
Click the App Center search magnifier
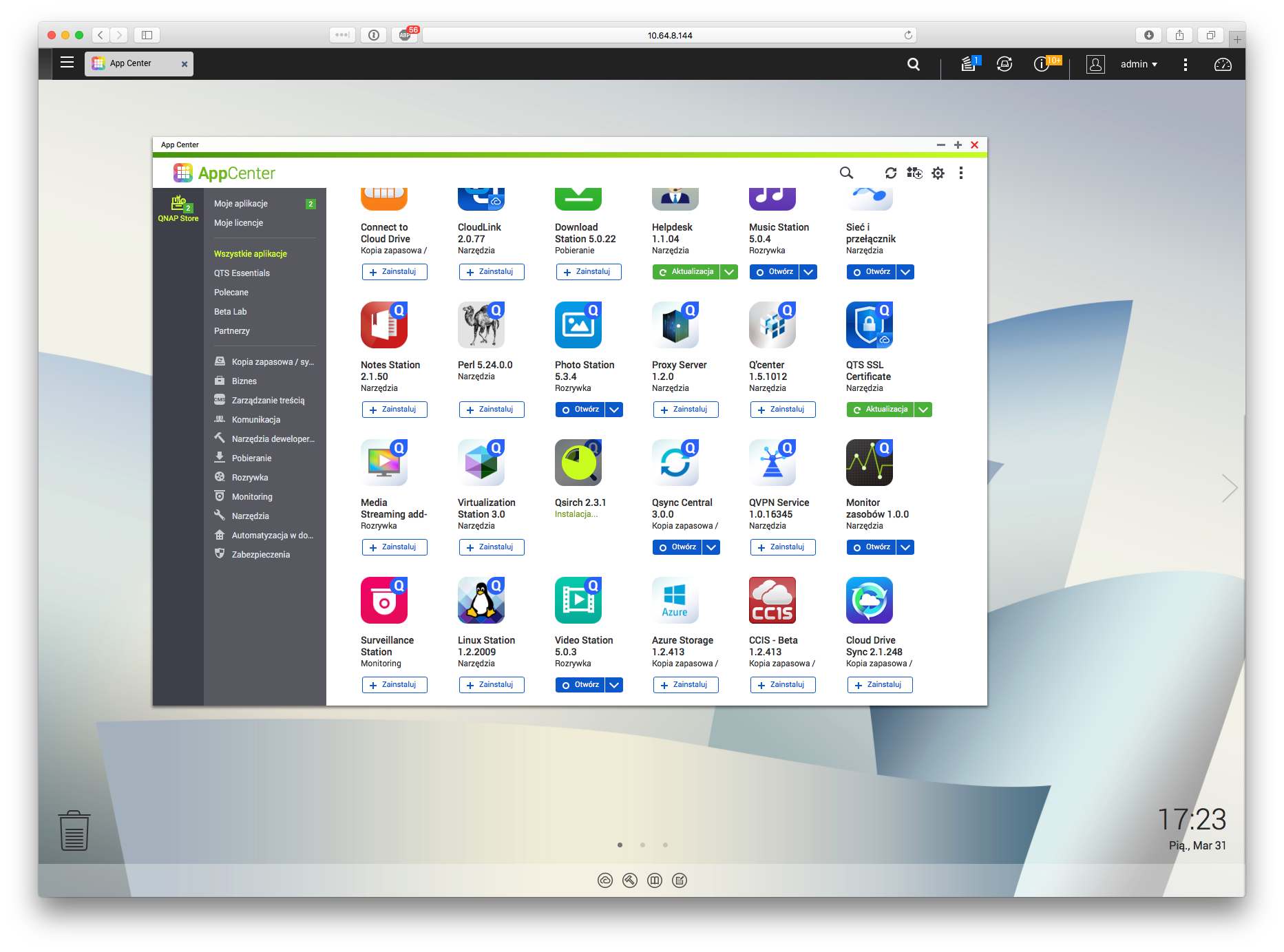click(846, 173)
